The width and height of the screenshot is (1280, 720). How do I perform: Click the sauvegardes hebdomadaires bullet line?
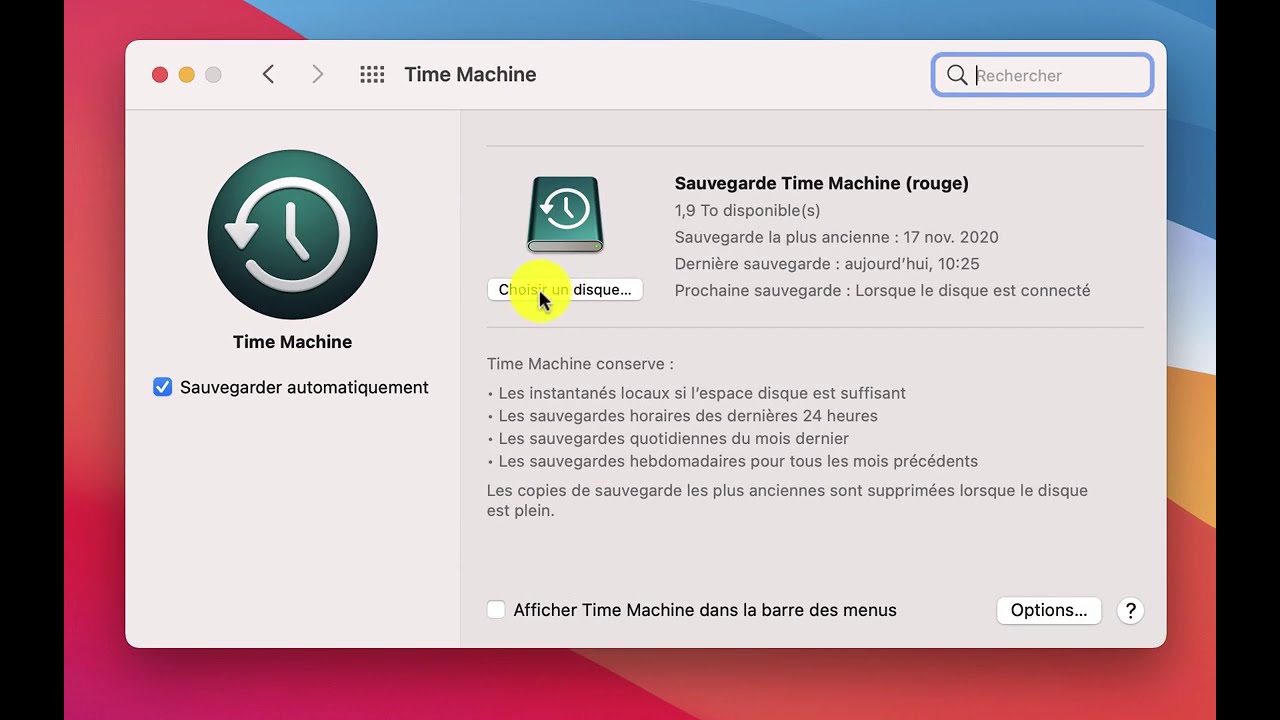pos(732,462)
